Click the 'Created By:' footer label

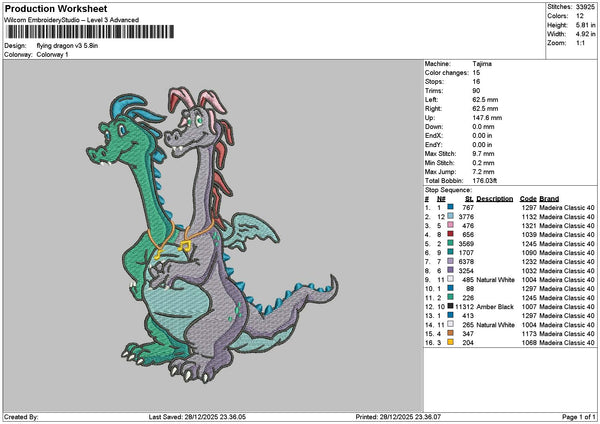click(x=21, y=417)
